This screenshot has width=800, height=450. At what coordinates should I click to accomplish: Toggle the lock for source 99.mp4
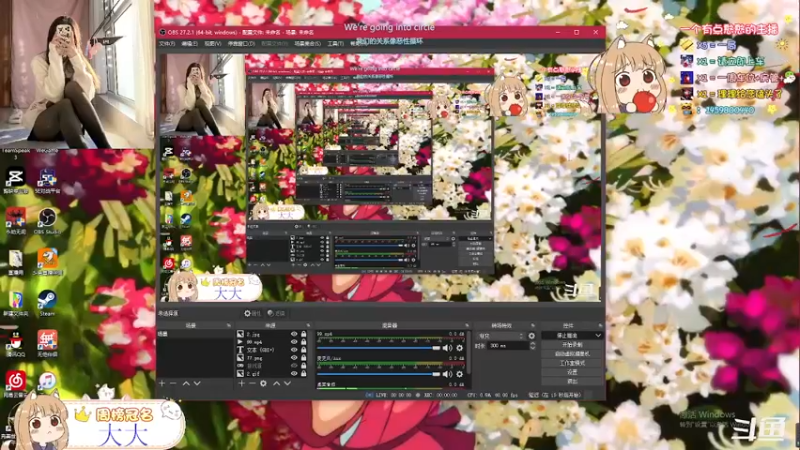point(304,342)
